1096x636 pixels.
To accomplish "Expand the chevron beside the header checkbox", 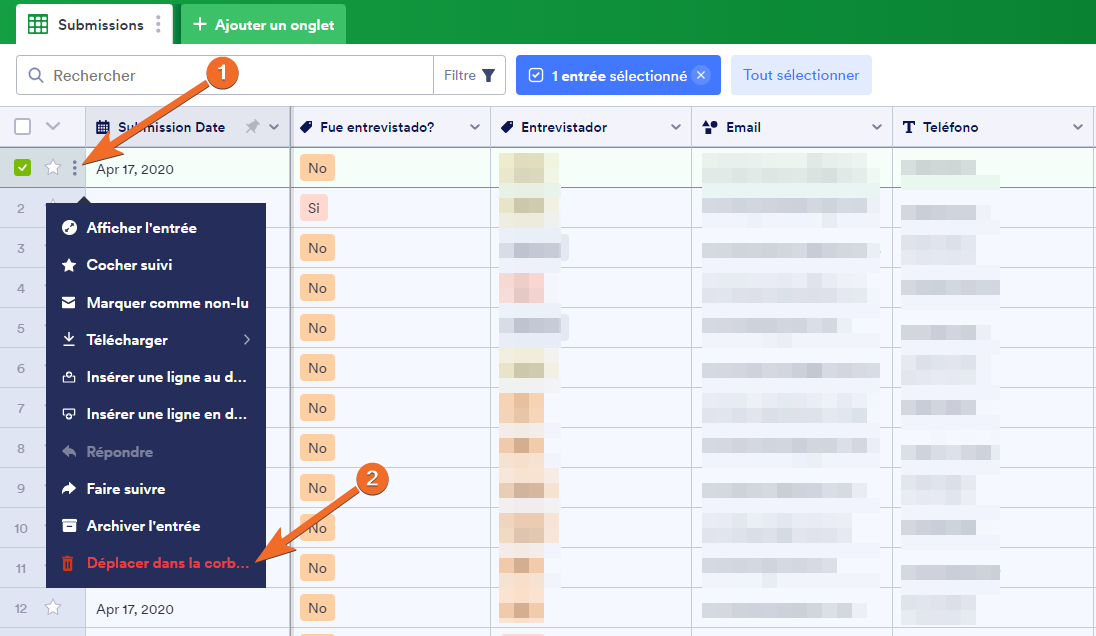I will (x=53, y=127).
